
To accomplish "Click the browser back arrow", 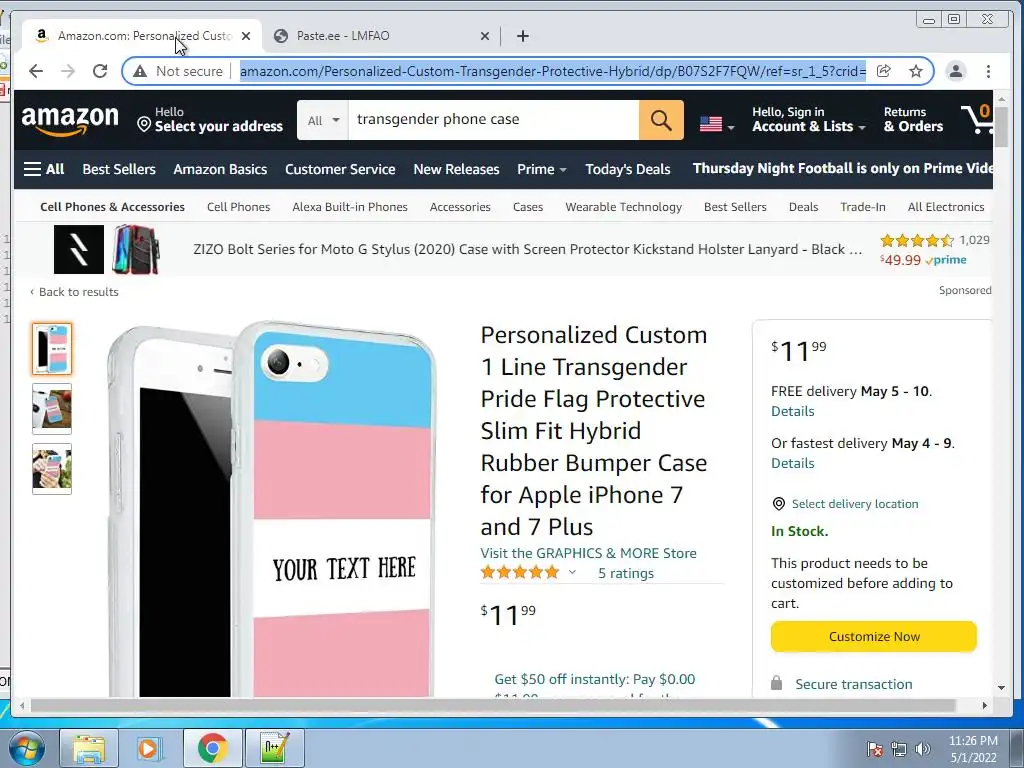I will [36, 71].
